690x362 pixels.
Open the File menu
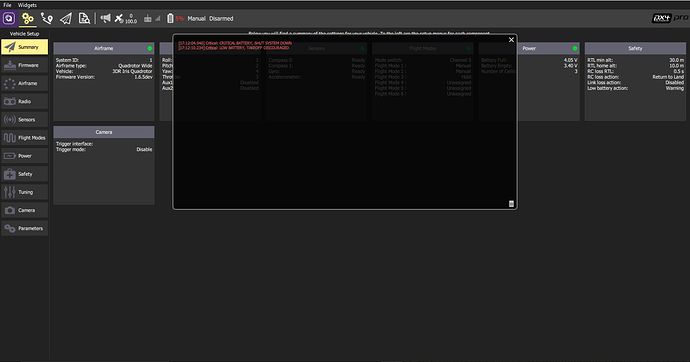tap(7, 5)
